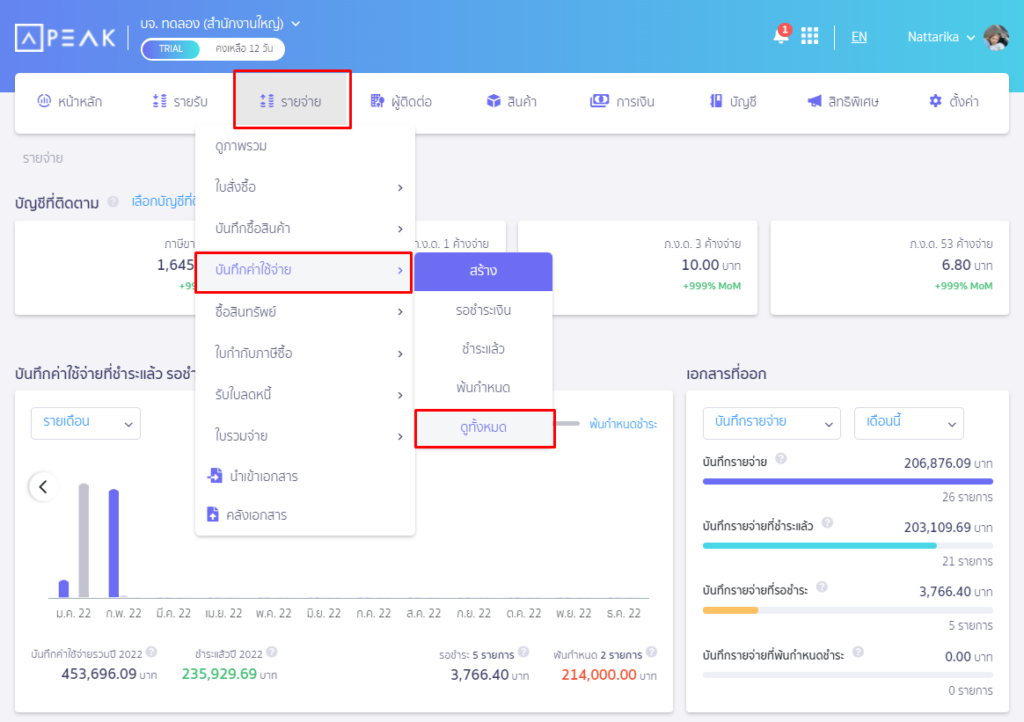Click help icon beside บันทึกรายจ่ายที่ชำระแล้ว

click(x=827, y=523)
